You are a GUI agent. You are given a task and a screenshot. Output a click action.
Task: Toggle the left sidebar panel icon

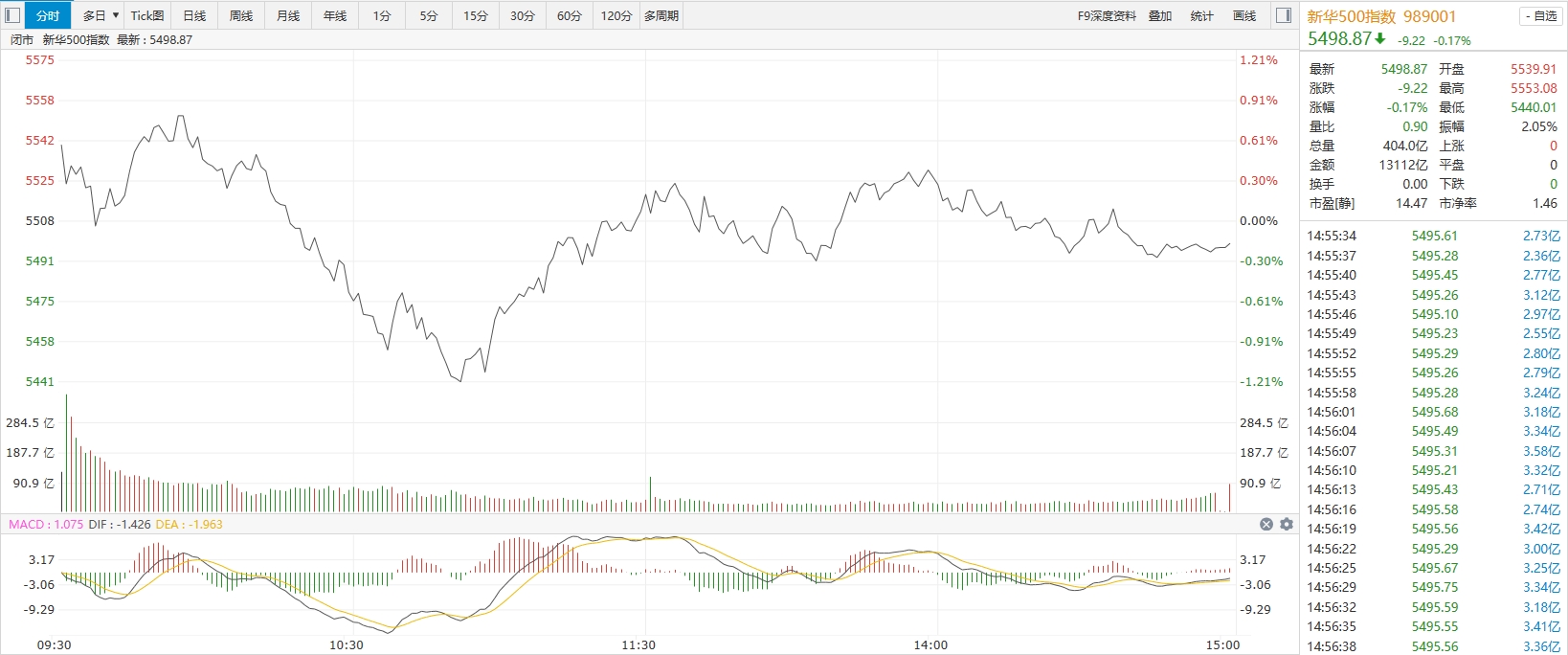pyautogui.click(x=12, y=15)
